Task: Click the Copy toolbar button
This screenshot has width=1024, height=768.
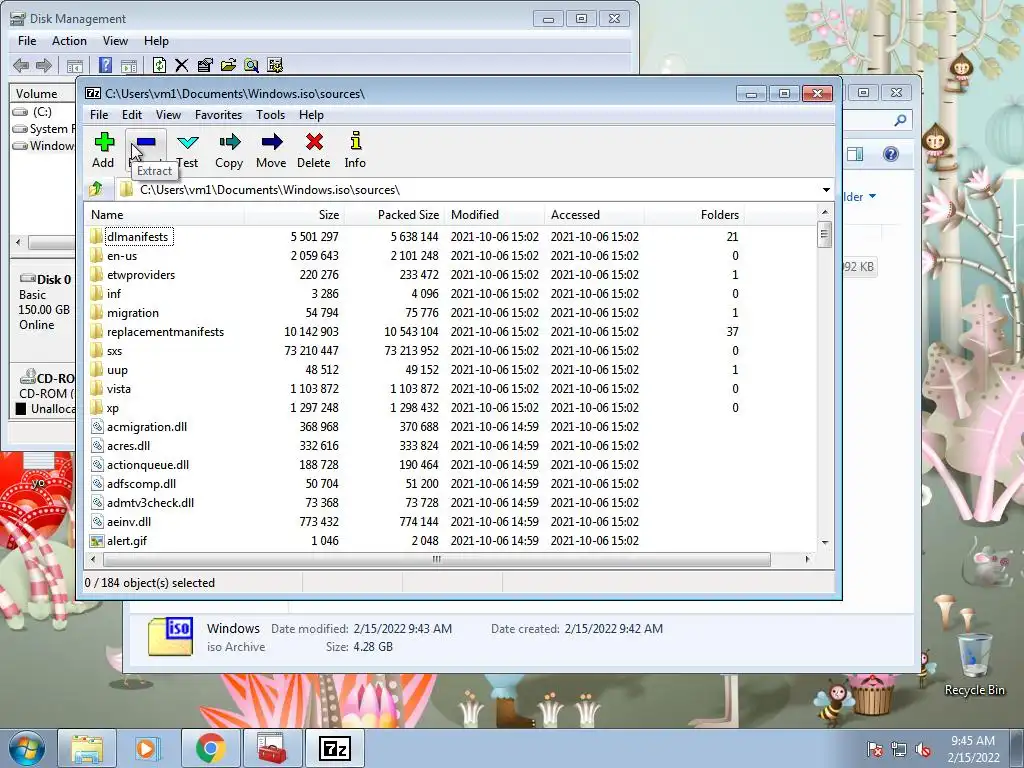Action: (229, 150)
